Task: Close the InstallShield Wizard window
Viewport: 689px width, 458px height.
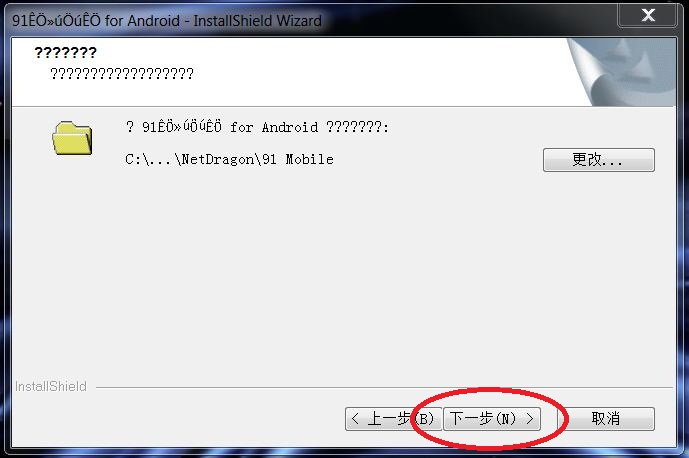Action: tap(647, 15)
